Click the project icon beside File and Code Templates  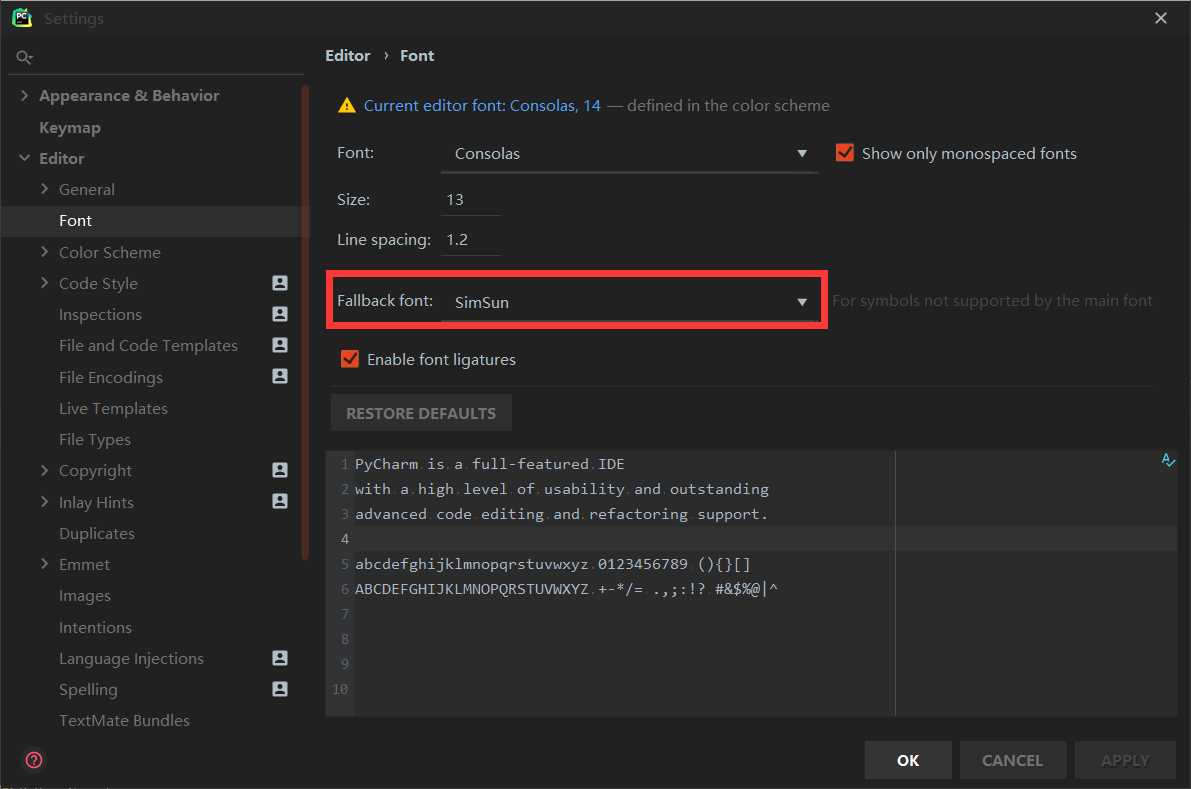(x=280, y=345)
